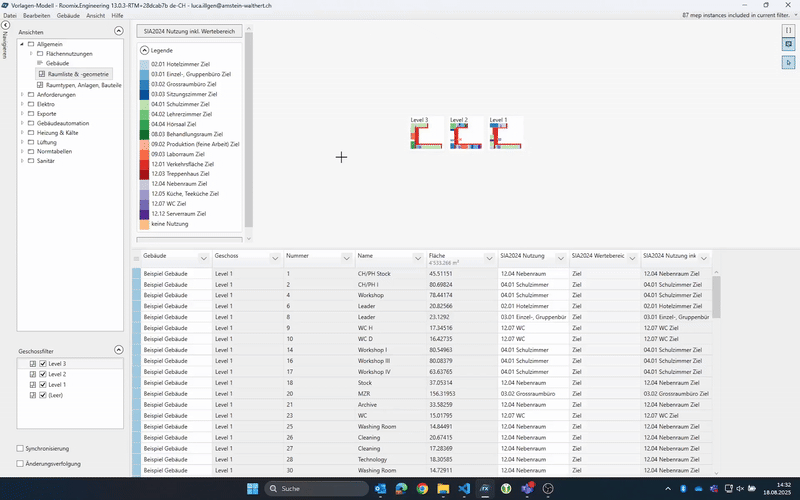
Task: Open the Raumliste & -geometrie view
Action: [78, 74]
